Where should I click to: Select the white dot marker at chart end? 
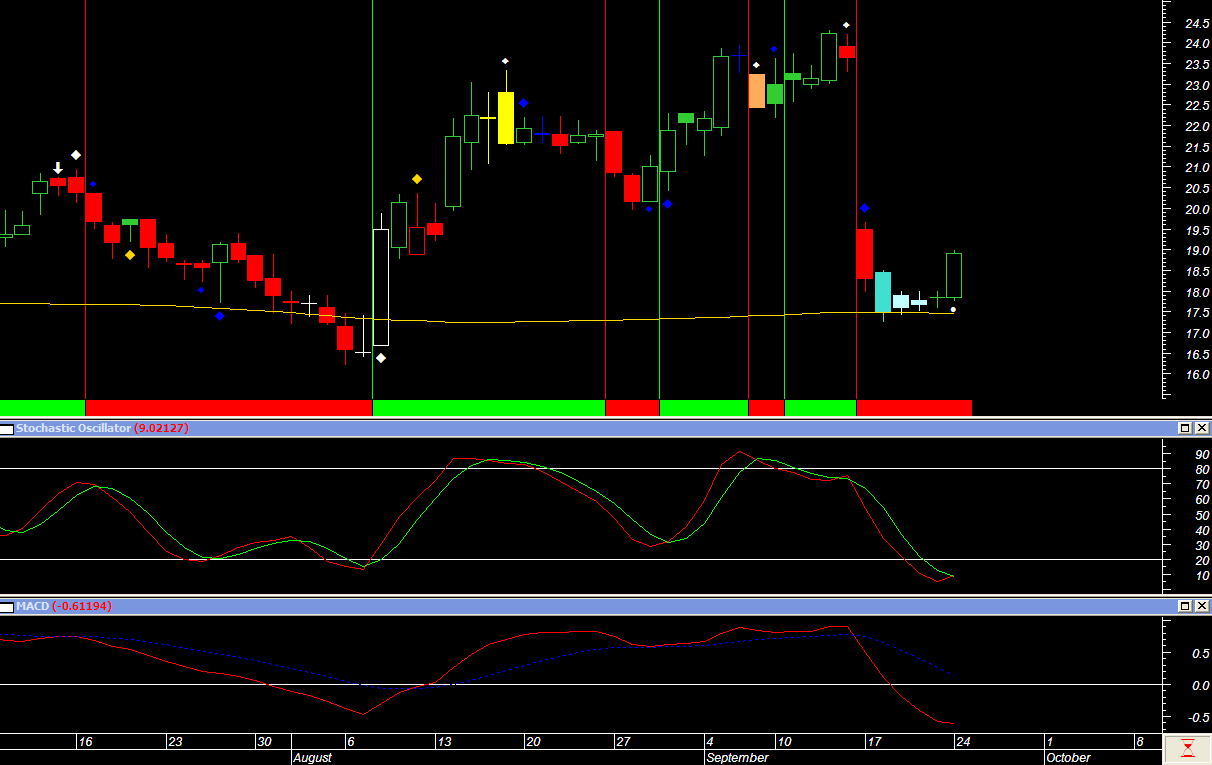click(x=953, y=310)
